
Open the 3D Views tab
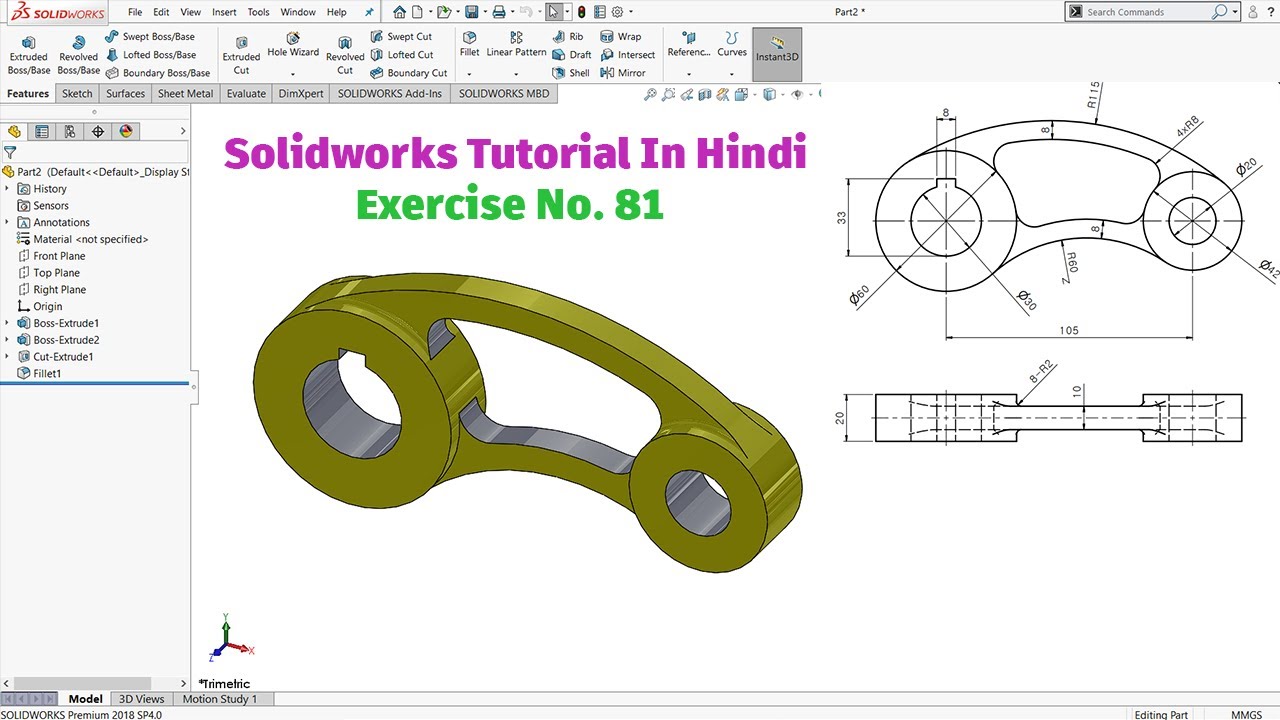141,699
